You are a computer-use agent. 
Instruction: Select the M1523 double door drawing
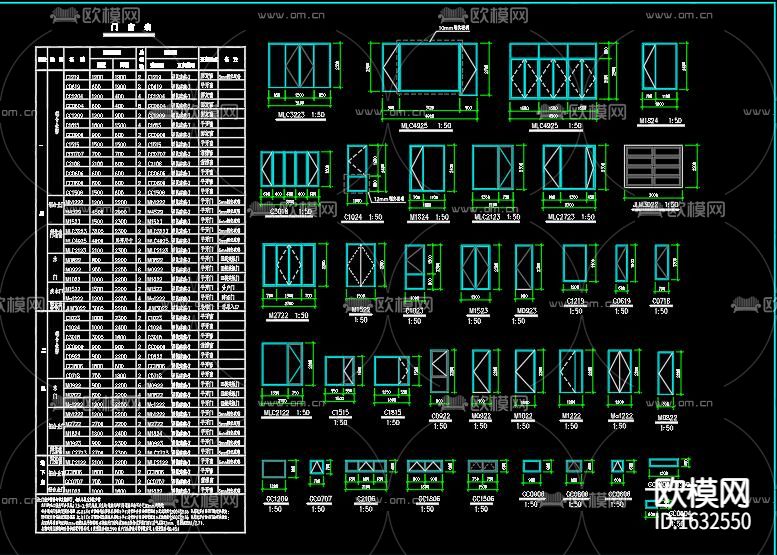[475, 267]
